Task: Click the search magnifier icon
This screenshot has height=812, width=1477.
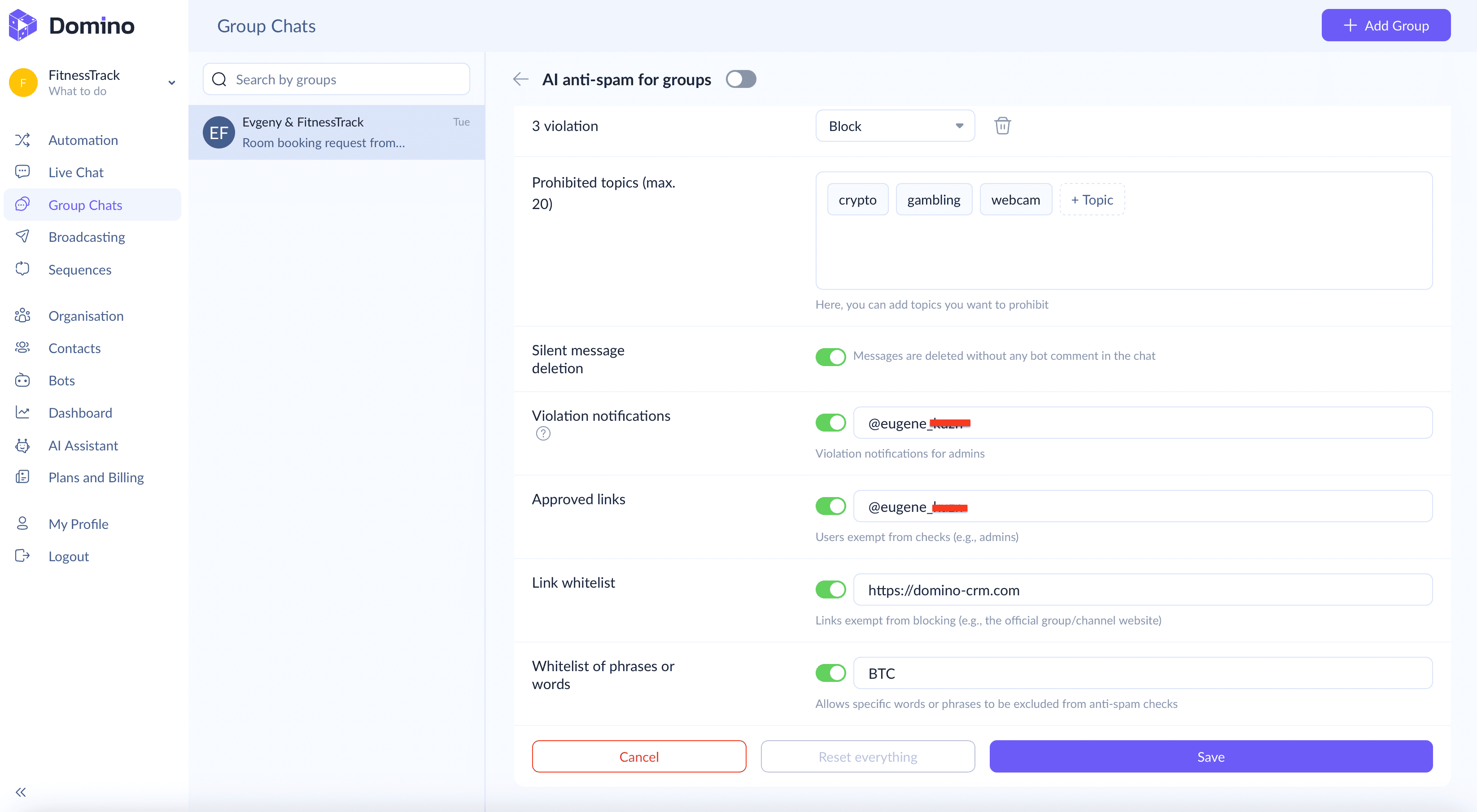Action: (x=219, y=79)
